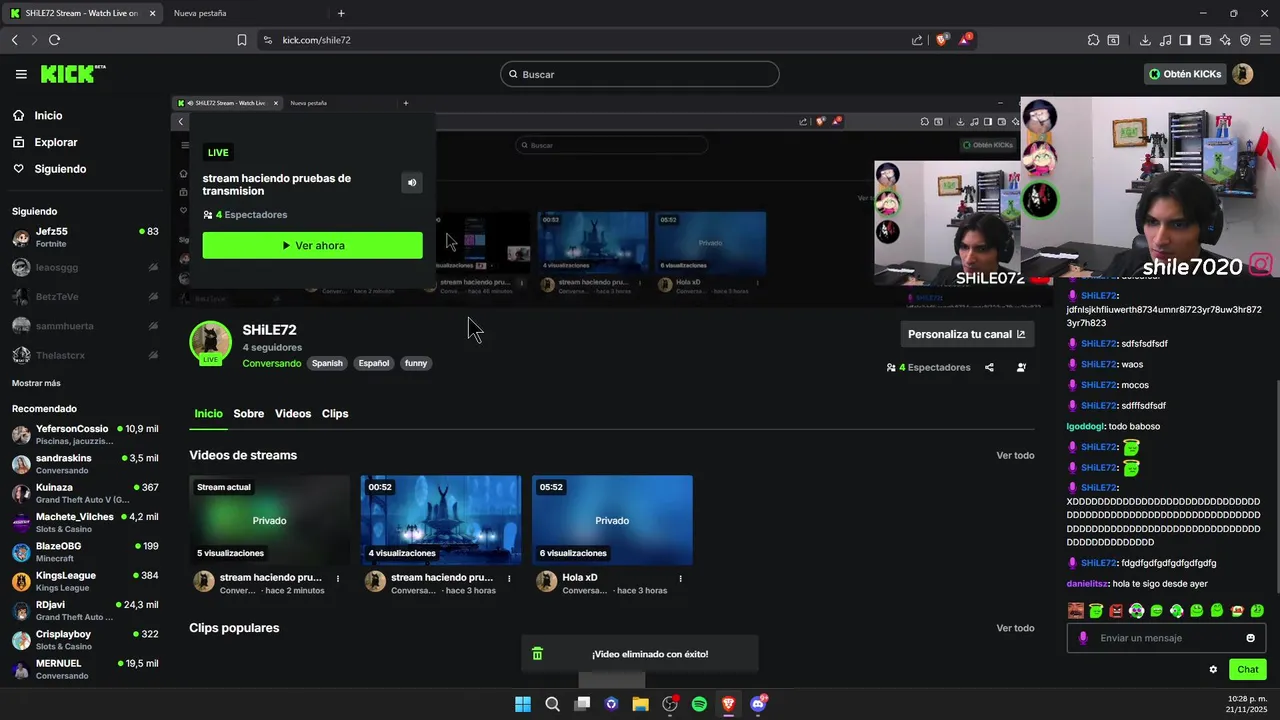
Task: Open the emoji picker in message box
Action: (1250, 638)
